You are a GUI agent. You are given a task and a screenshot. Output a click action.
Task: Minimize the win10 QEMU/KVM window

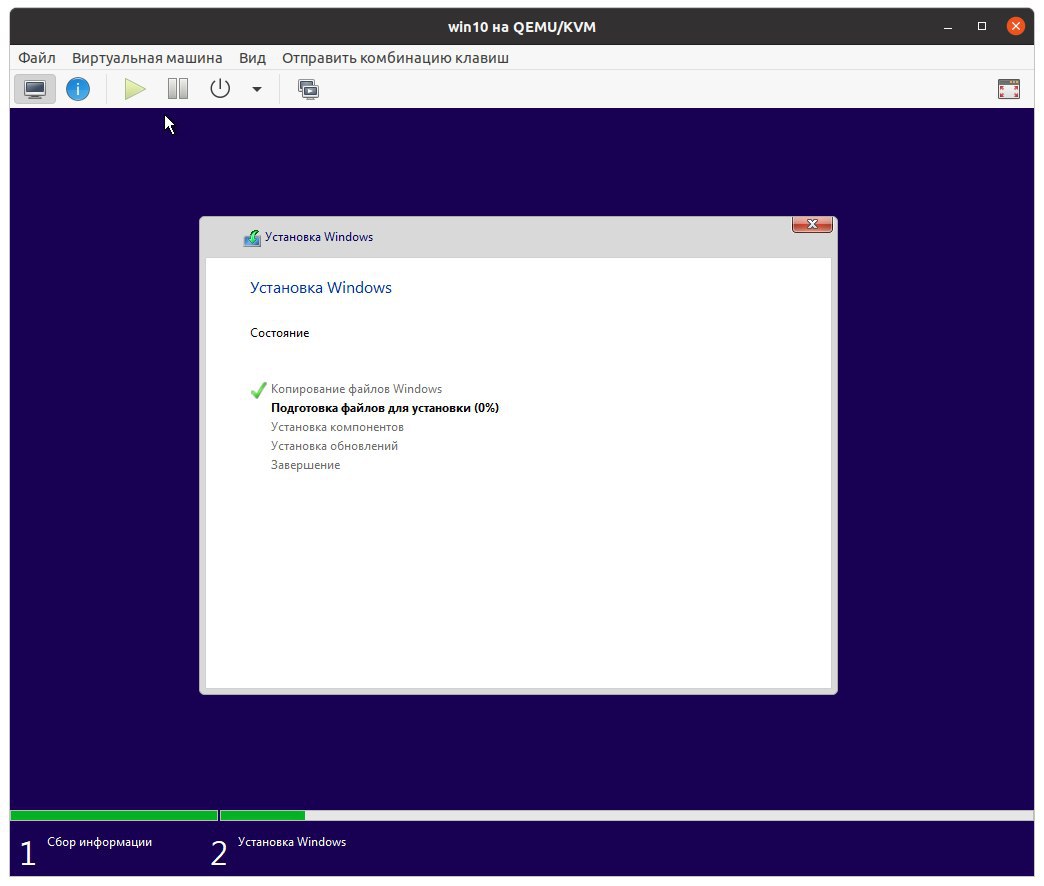(x=947, y=27)
